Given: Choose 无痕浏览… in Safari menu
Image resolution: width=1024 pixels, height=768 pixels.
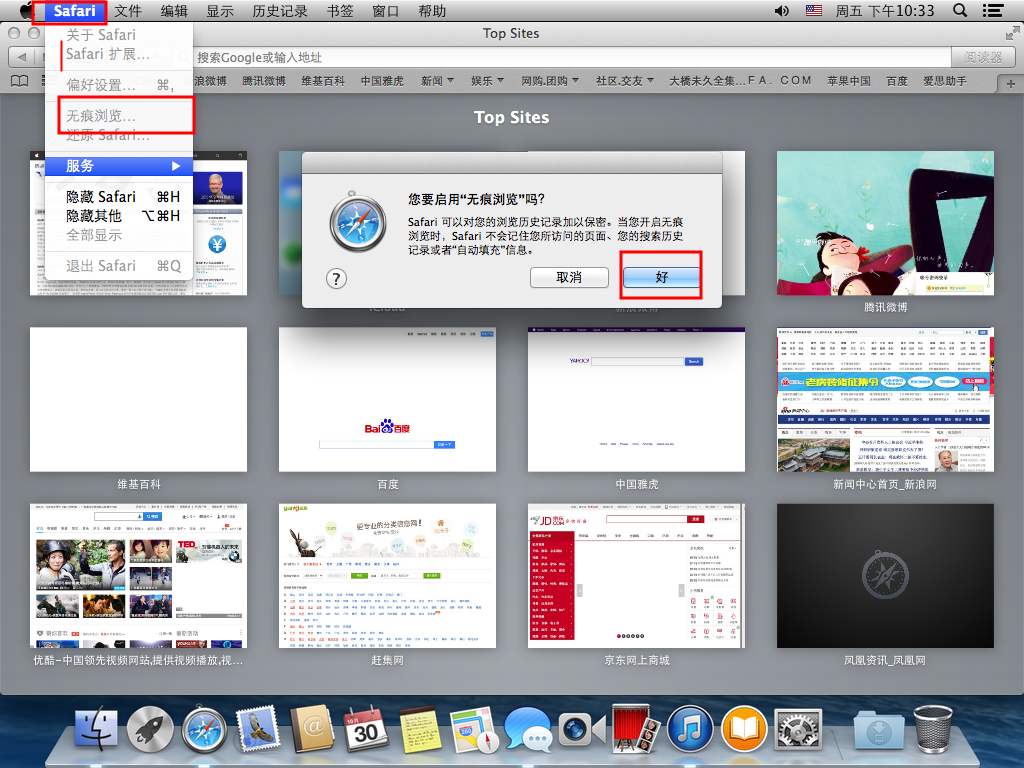Looking at the screenshot, I should coord(119,116).
